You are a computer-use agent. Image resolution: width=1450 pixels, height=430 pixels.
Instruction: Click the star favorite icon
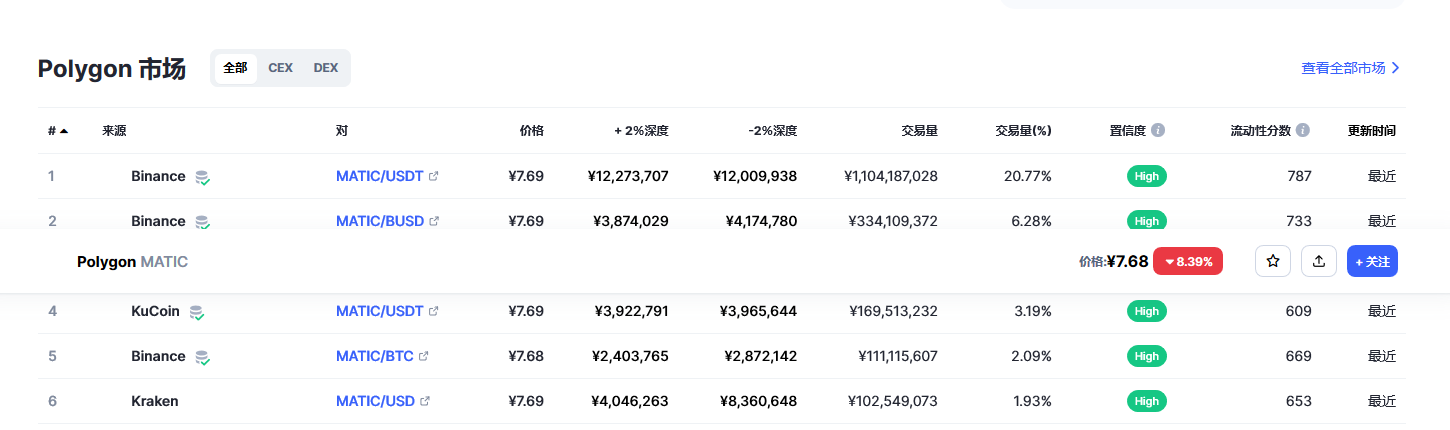point(1273,261)
